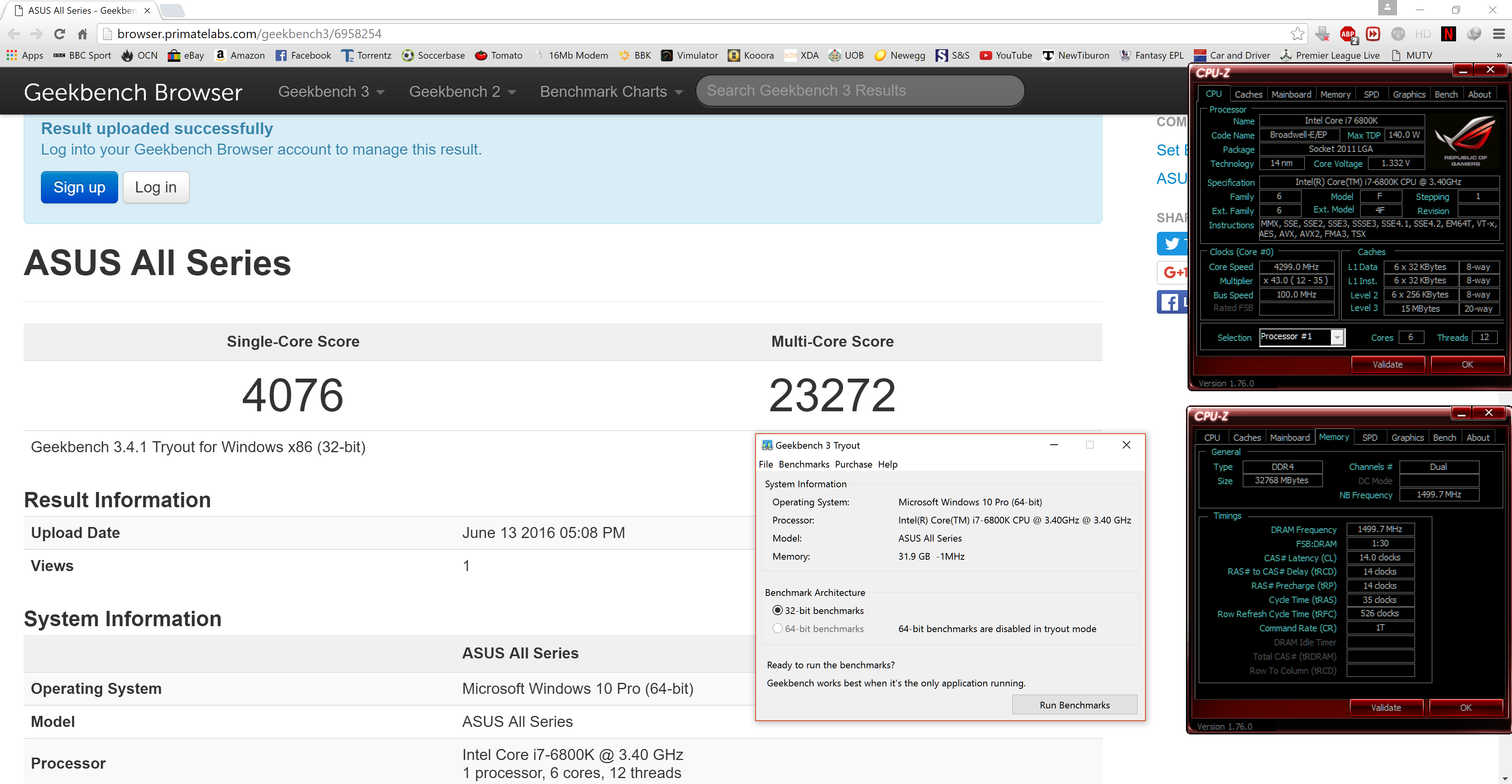Click the Log in button
Viewport: 1512px width, 784px height.
pos(156,187)
